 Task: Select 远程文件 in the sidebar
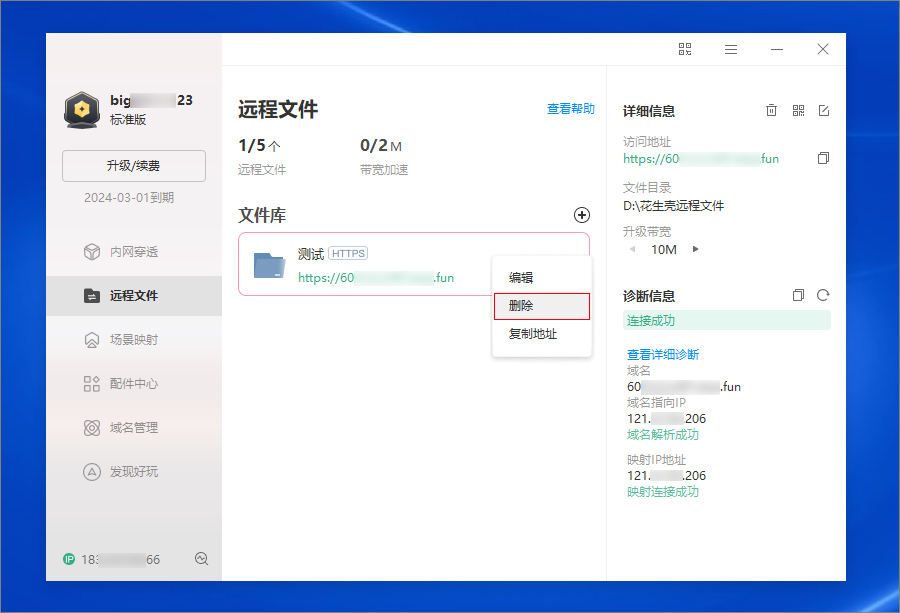tap(134, 296)
